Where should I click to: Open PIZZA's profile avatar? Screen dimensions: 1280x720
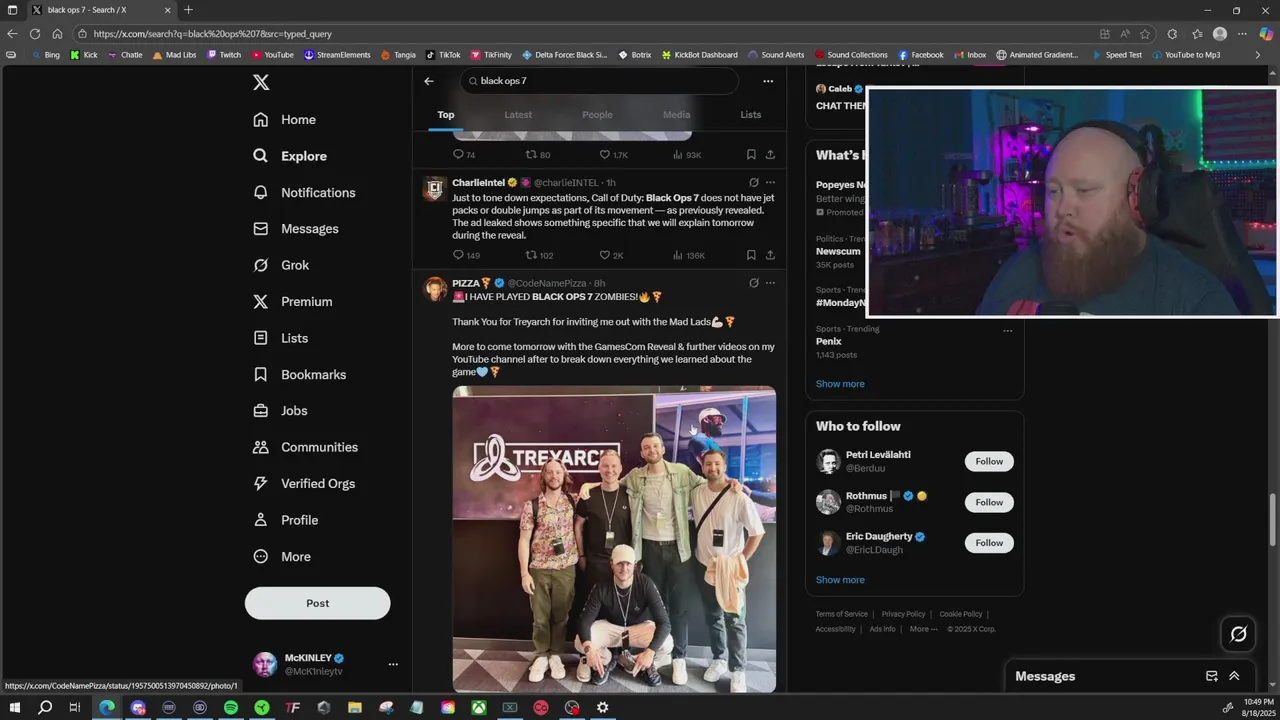pos(435,290)
